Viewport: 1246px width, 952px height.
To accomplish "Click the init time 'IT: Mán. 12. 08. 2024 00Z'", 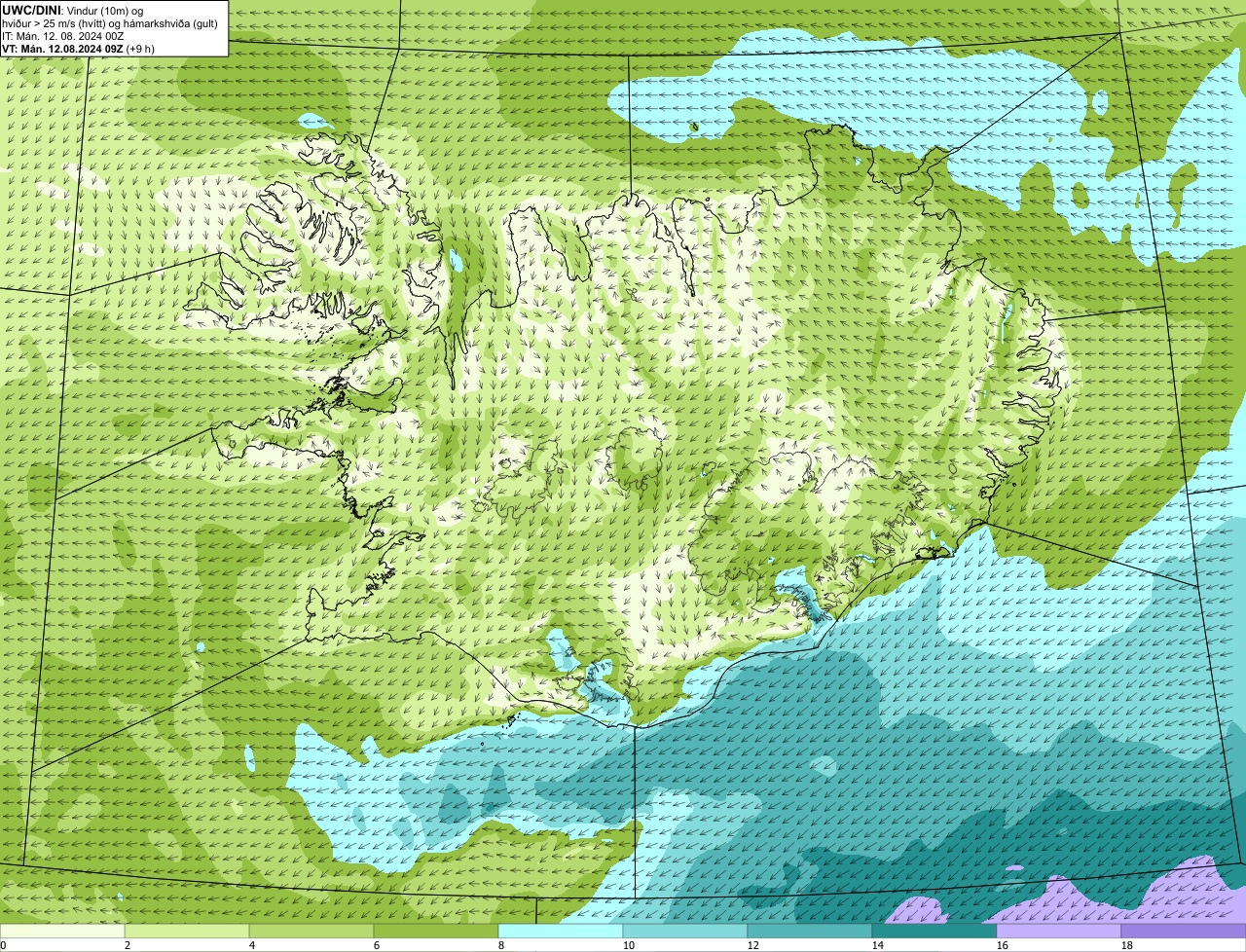I will pyautogui.click(x=63, y=35).
